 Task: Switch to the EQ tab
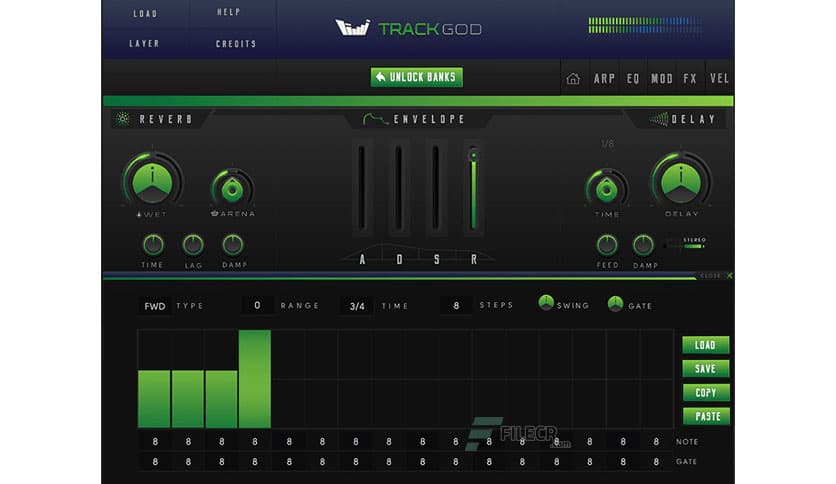pyautogui.click(x=633, y=78)
